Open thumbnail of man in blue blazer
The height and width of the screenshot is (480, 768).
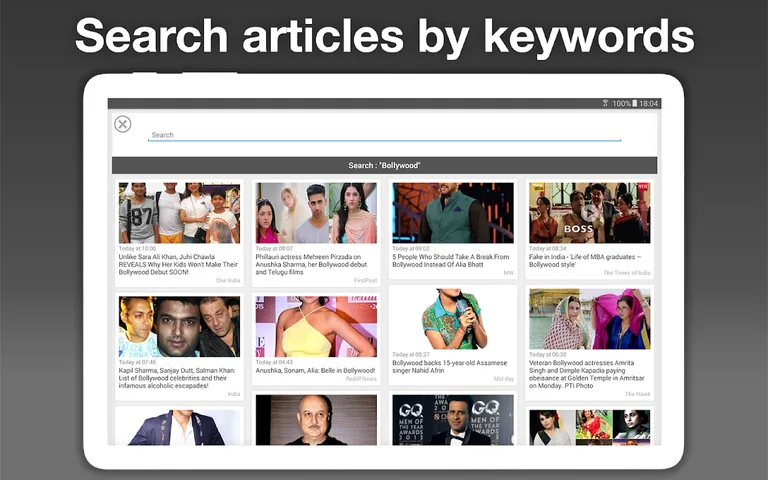pos(179,428)
